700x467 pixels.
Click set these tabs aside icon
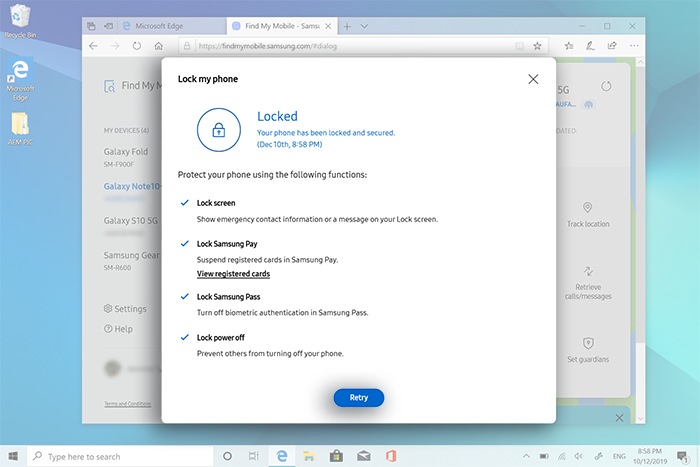[108, 26]
